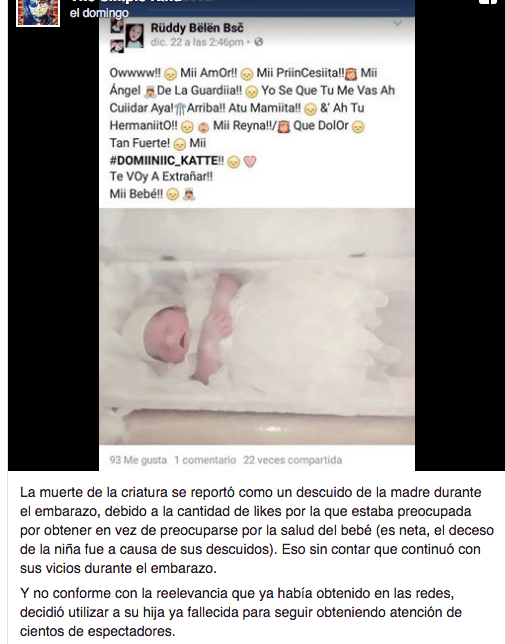Select the sad emoji after Tan Fuerte
Image resolution: width=505 pixels, height=644 pixels.
[x=180, y=144]
